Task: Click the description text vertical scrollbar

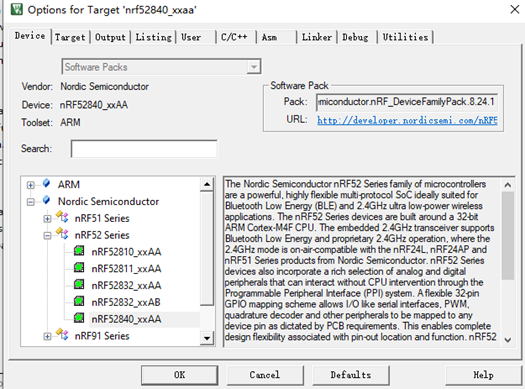Action: 508,261
